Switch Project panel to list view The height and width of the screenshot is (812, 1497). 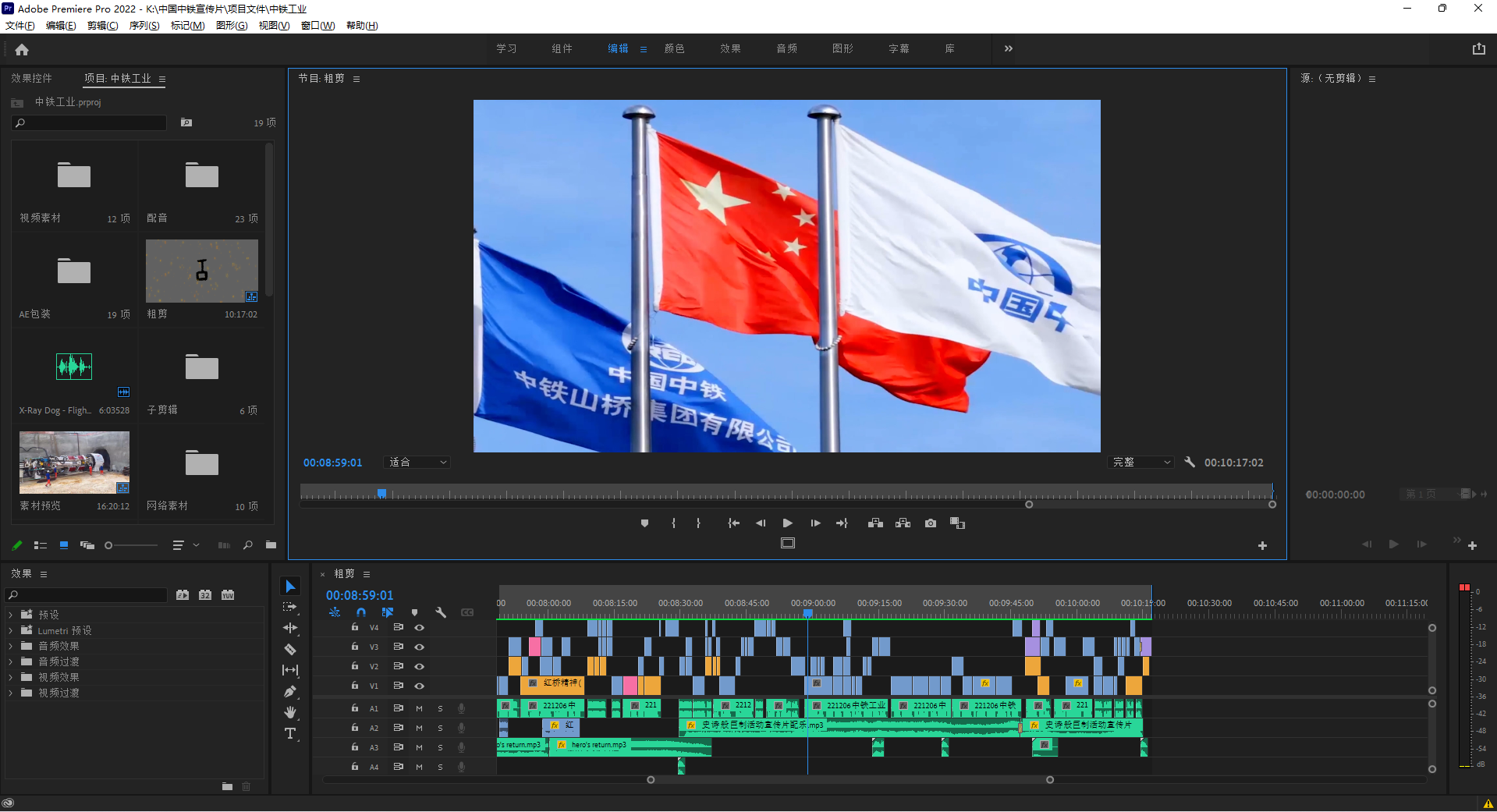point(41,545)
